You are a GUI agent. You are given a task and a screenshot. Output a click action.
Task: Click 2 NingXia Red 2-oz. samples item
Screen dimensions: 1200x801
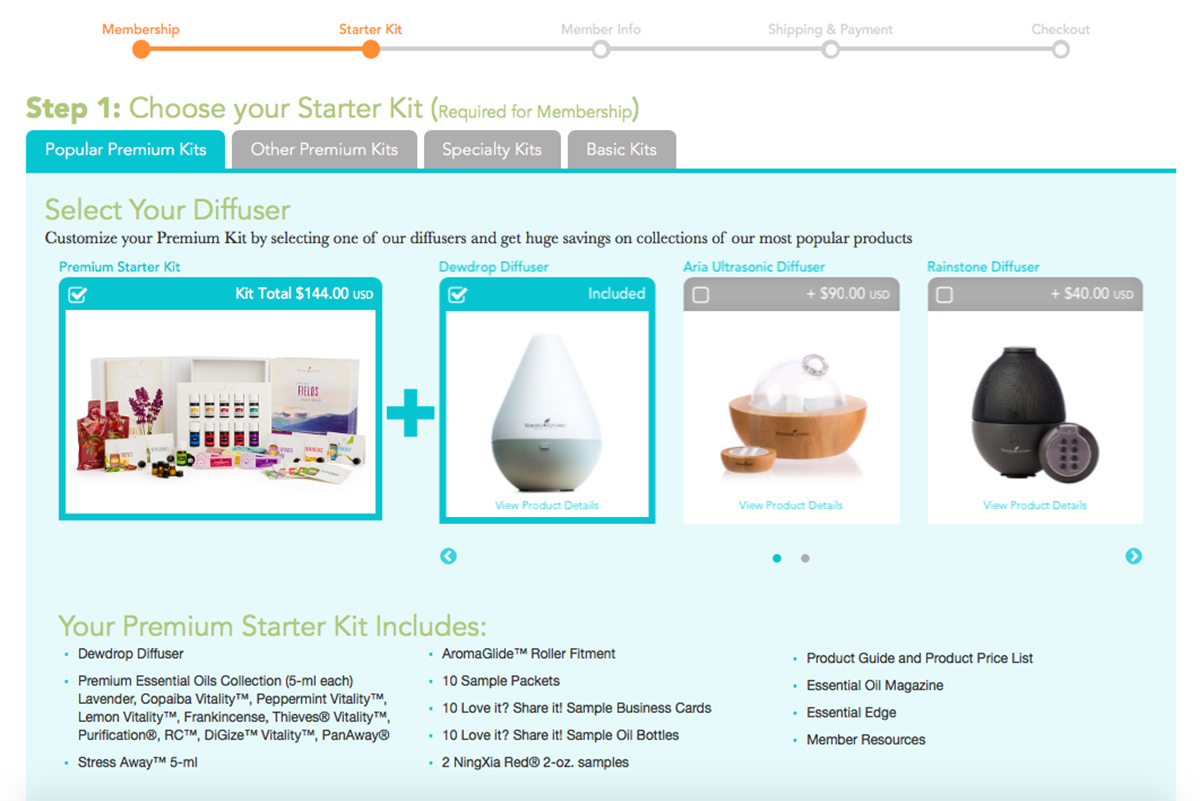pyautogui.click(x=535, y=763)
